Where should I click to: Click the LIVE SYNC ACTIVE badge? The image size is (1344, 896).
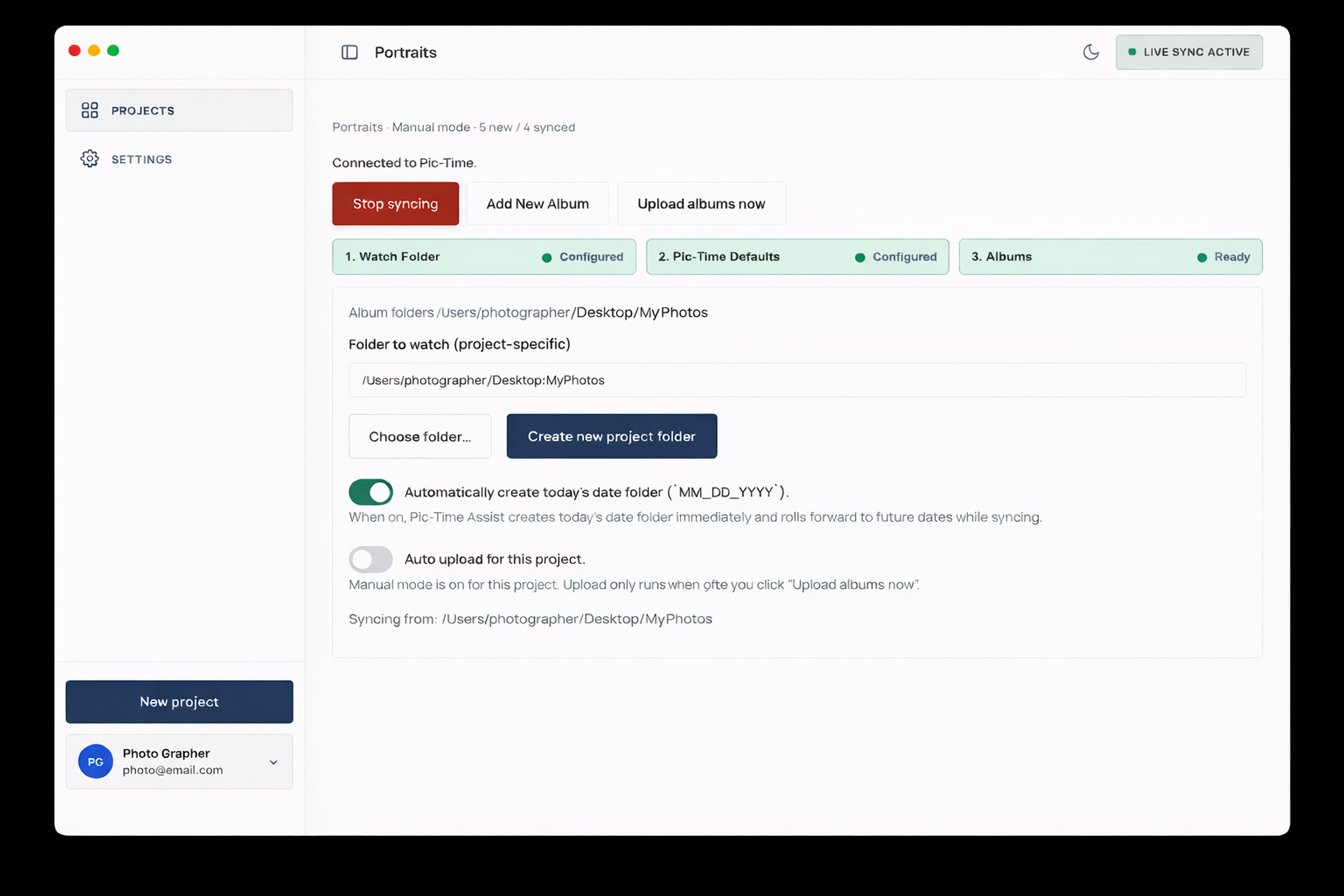click(x=1189, y=52)
